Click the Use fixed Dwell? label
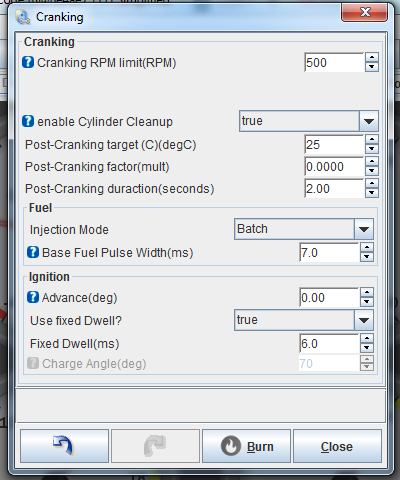Image resolution: width=400 pixels, height=480 pixels. pos(76,320)
